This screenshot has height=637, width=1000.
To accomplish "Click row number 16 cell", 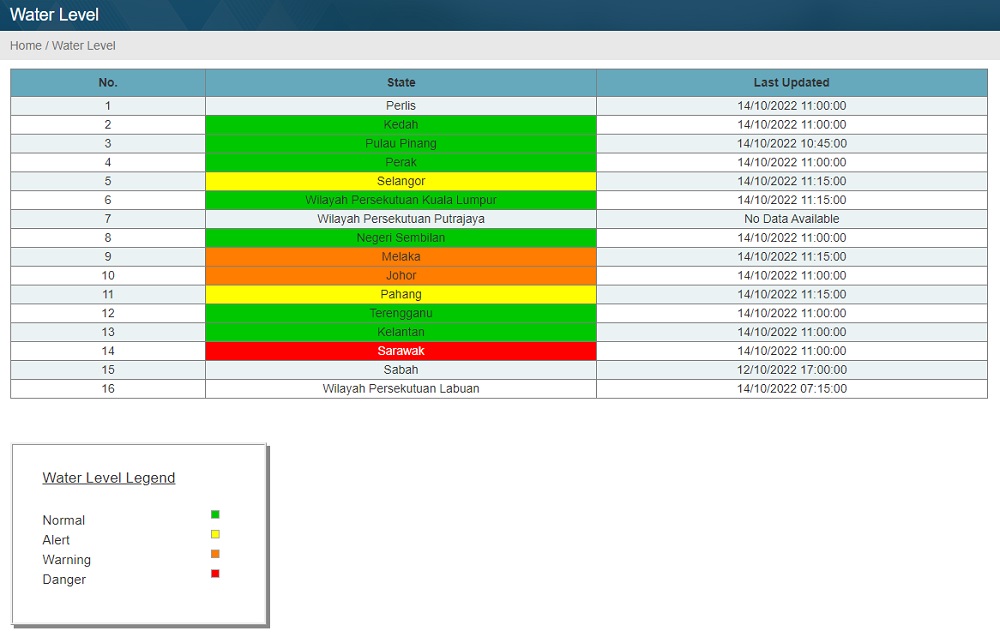I will 108,389.
